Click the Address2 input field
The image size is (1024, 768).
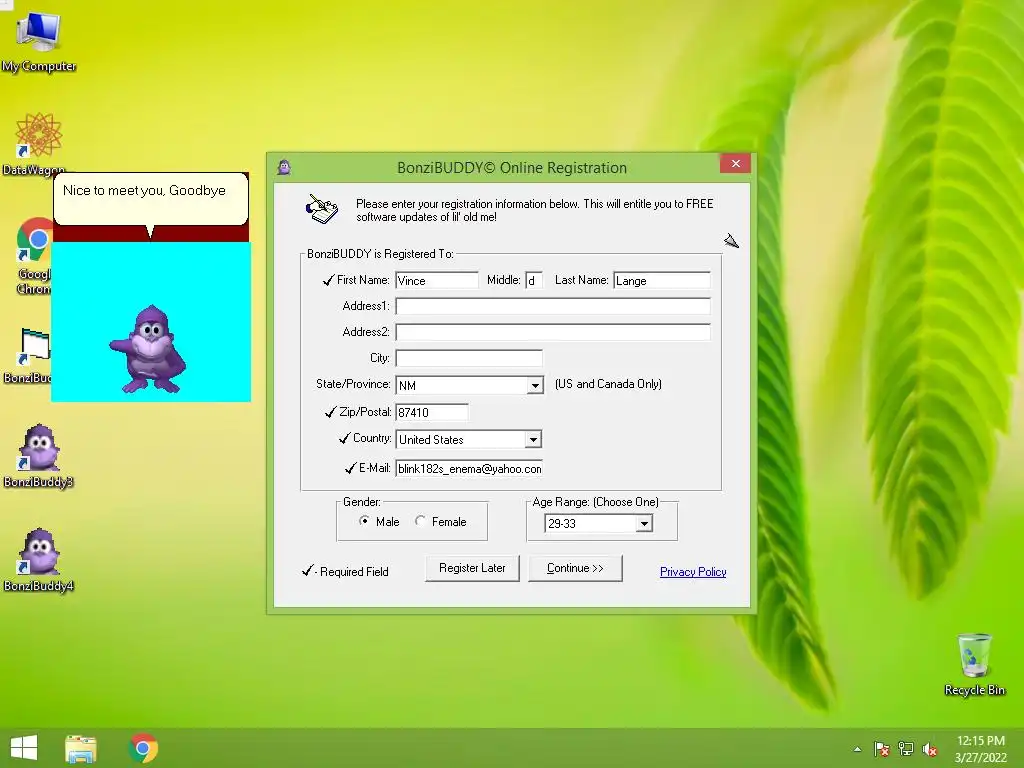tap(552, 332)
